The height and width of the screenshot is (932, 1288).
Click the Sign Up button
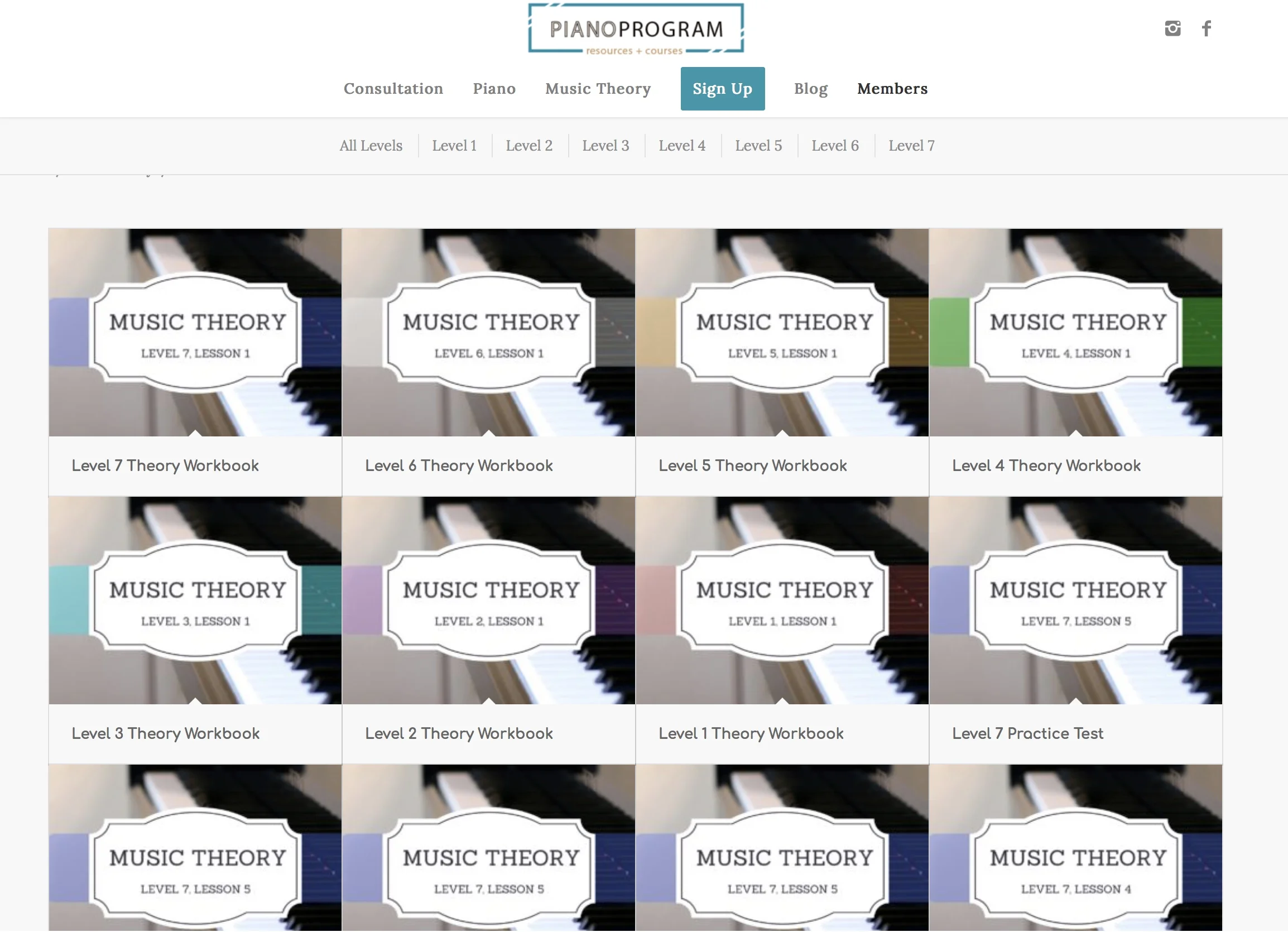tap(722, 89)
